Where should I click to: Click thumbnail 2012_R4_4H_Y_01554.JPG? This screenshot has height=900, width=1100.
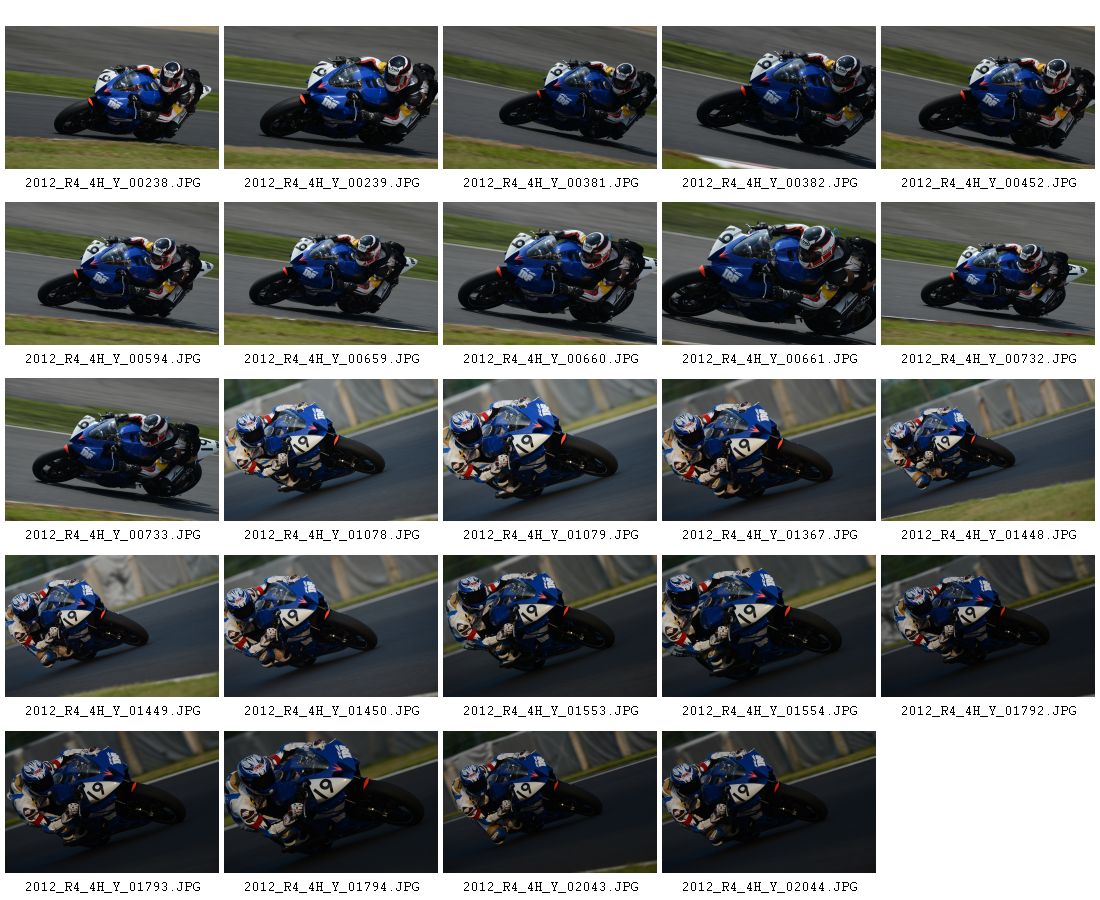coord(769,626)
